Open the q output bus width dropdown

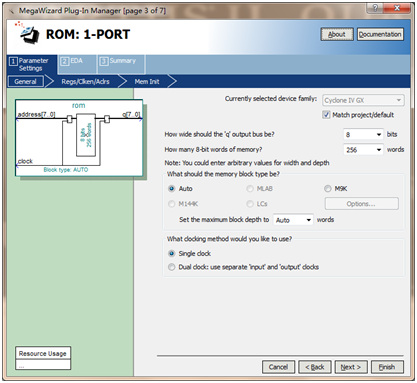point(363,134)
